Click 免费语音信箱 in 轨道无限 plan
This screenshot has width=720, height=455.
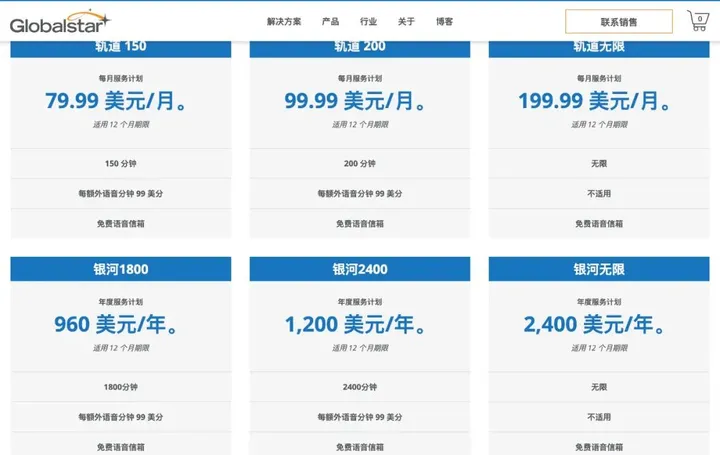599,224
